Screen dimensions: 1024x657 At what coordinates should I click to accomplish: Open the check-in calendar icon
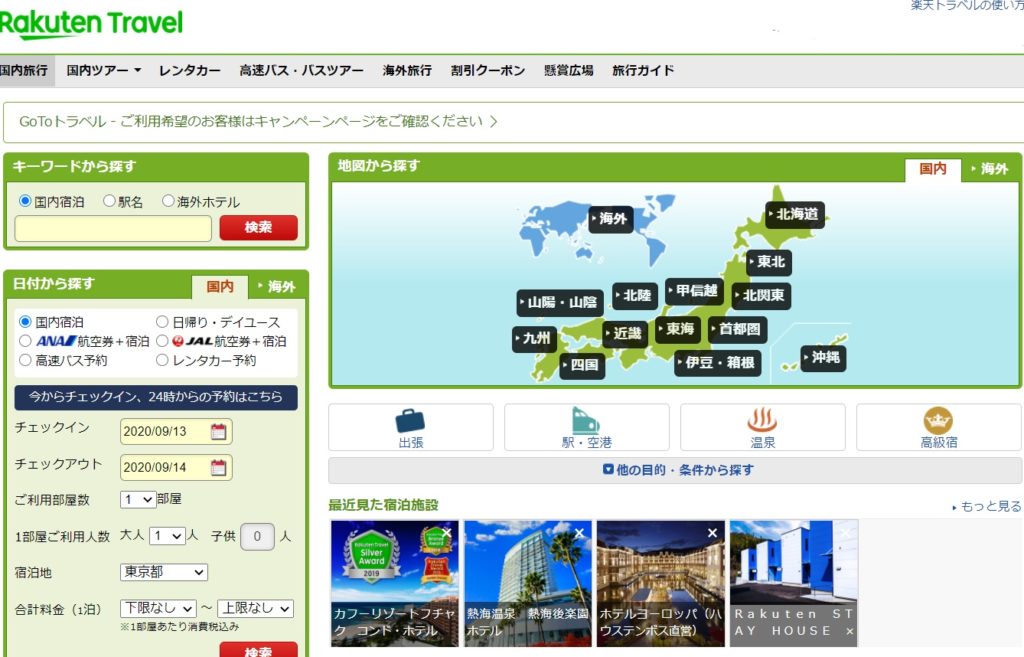pos(219,432)
